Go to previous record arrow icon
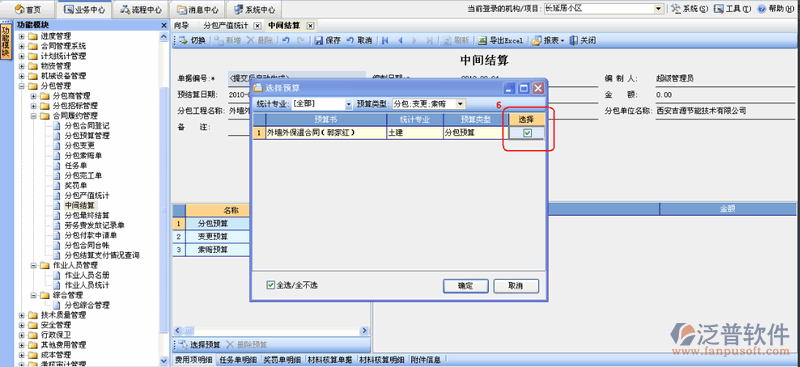The height and width of the screenshot is (367, 800). coord(400,41)
